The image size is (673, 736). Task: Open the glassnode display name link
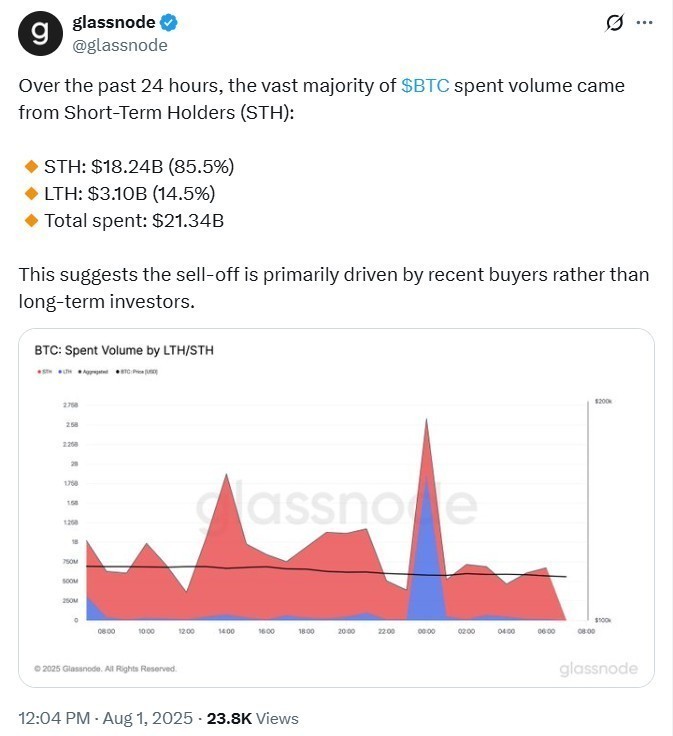(113, 23)
